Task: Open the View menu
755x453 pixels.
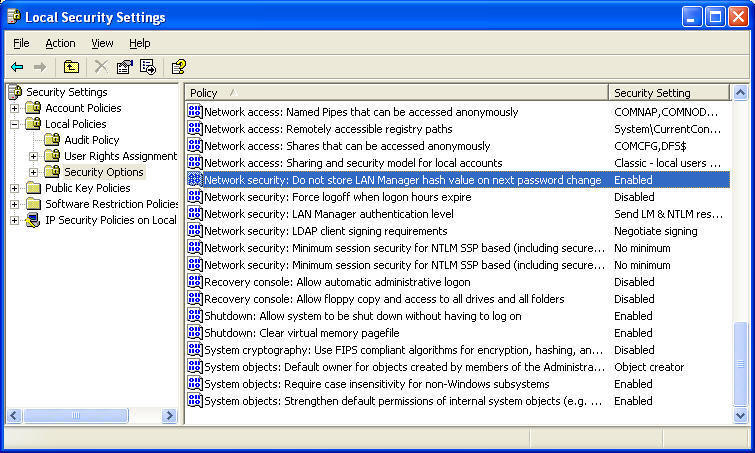Action: (102, 43)
